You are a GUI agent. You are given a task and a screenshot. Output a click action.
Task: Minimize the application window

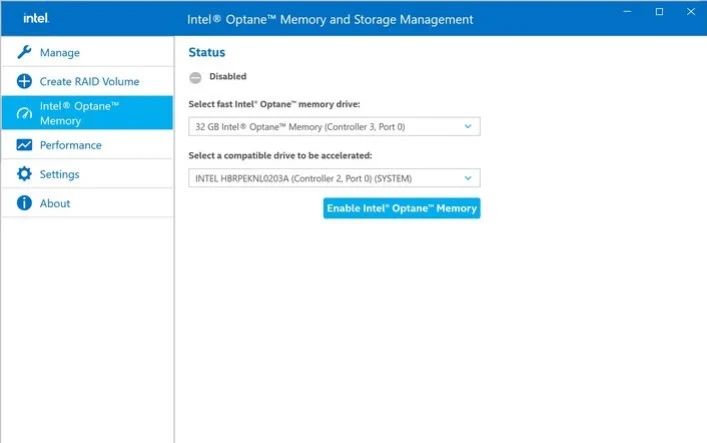[x=631, y=11]
